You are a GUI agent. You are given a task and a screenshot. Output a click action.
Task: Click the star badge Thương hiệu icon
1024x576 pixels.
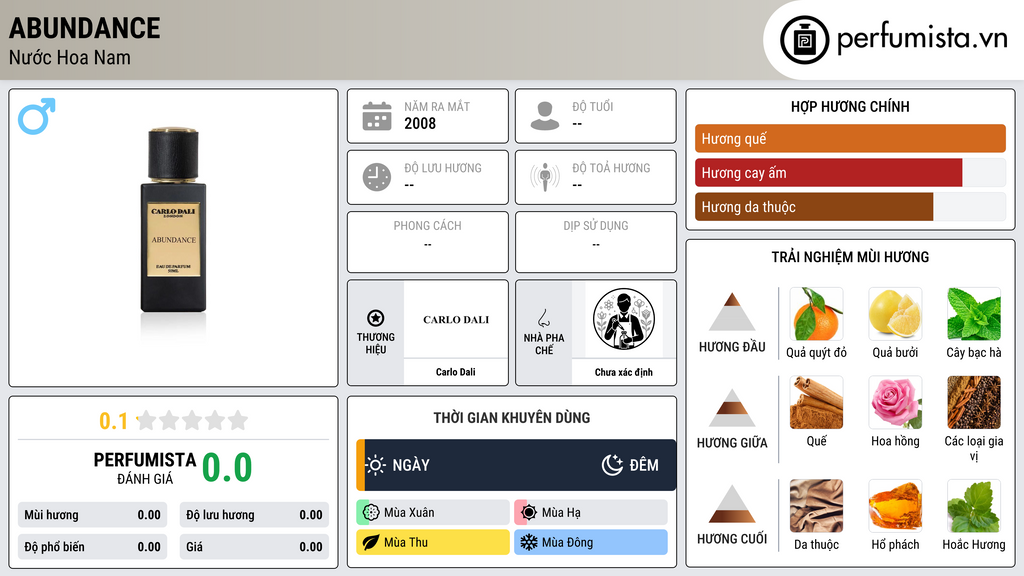point(376,318)
